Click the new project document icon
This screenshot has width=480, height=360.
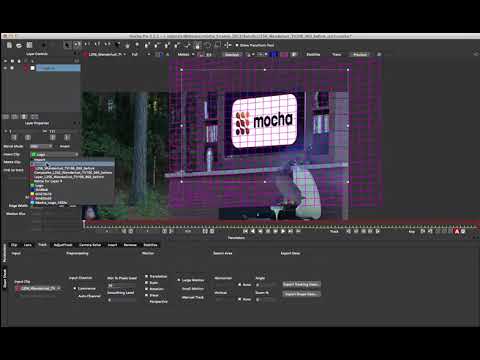click(x=9, y=45)
